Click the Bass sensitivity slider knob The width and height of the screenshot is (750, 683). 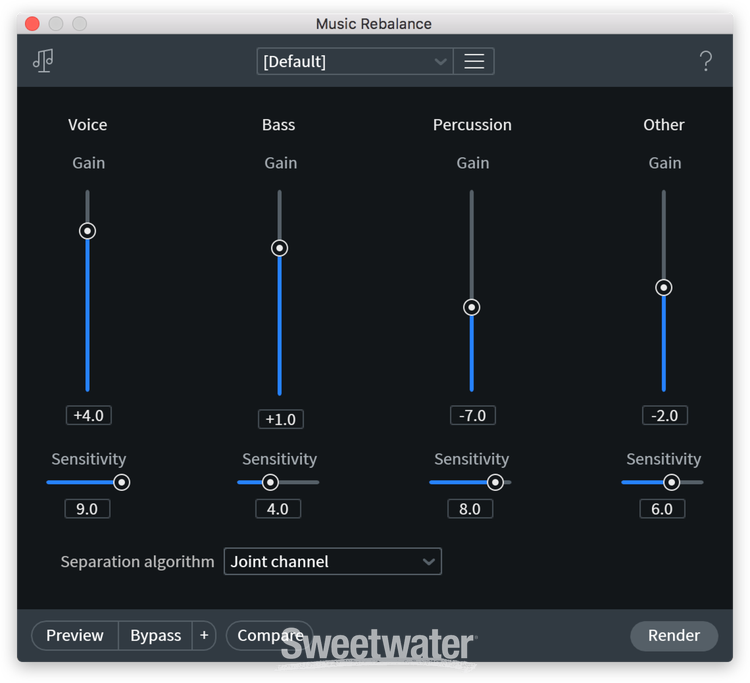(x=270, y=482)
